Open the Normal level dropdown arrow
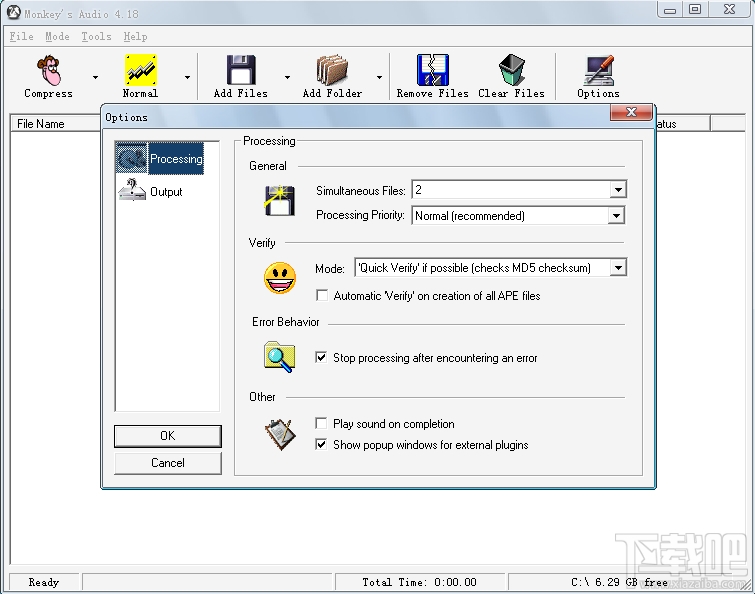Image resolution: width=755 pixels, height=594 pixels. click(187, 77)
